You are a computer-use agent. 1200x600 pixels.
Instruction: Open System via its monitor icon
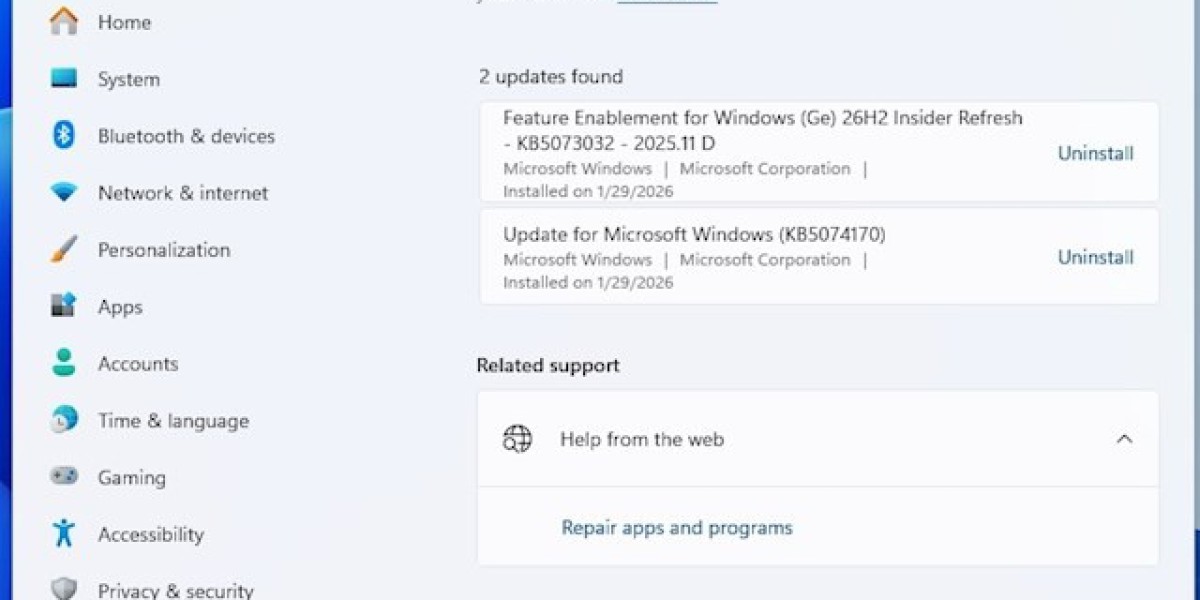coord(64,79)
